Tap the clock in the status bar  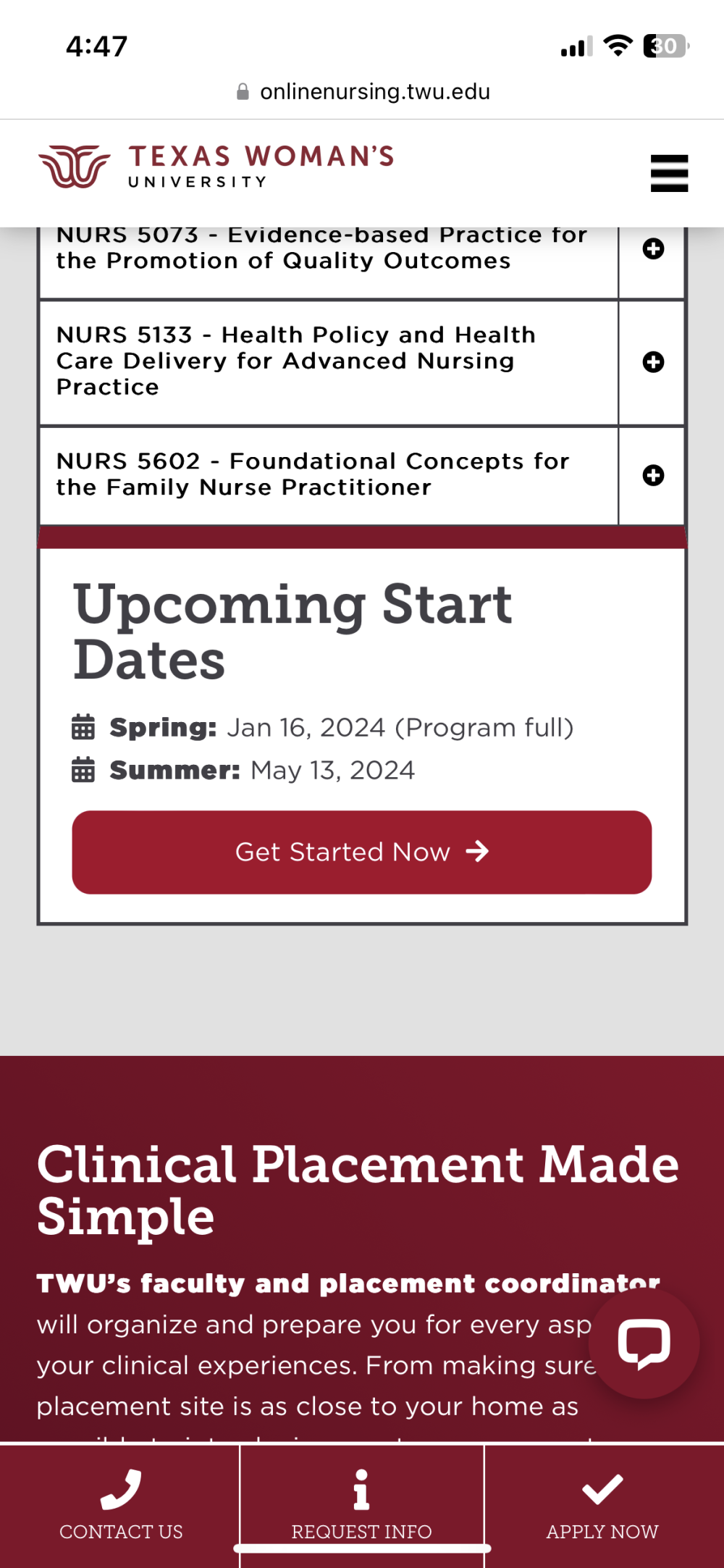[x=97, y=47]
